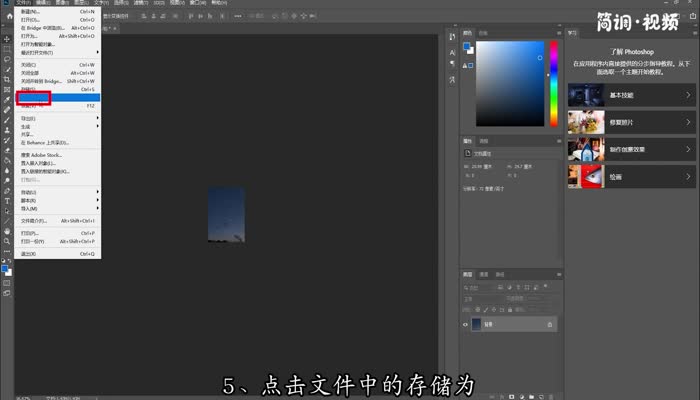
Task: Expand the 修复照片 tutorial chevron
Action: pos(688,122)
